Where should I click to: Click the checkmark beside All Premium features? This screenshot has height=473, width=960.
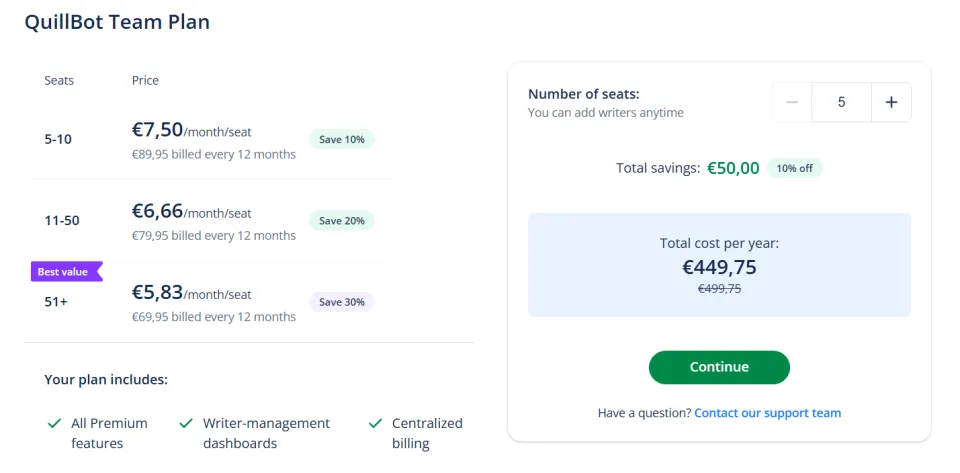pyautogui.click(x=54, y=423)
